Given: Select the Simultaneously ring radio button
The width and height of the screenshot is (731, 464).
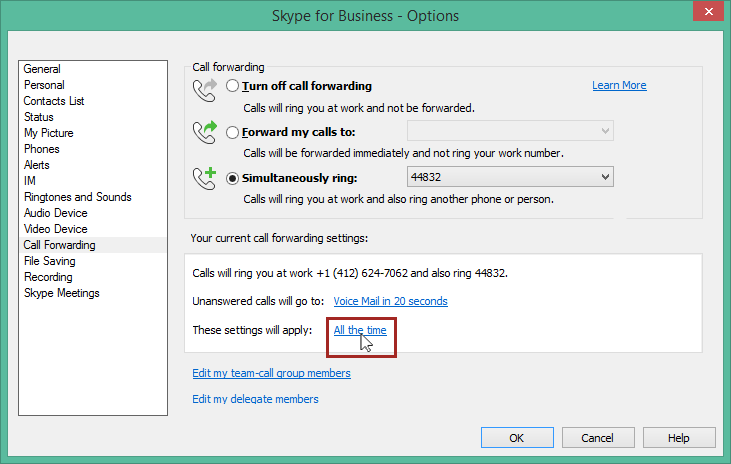Looking at the screenshot, I should pyautogui.click(x=232, y=178).
